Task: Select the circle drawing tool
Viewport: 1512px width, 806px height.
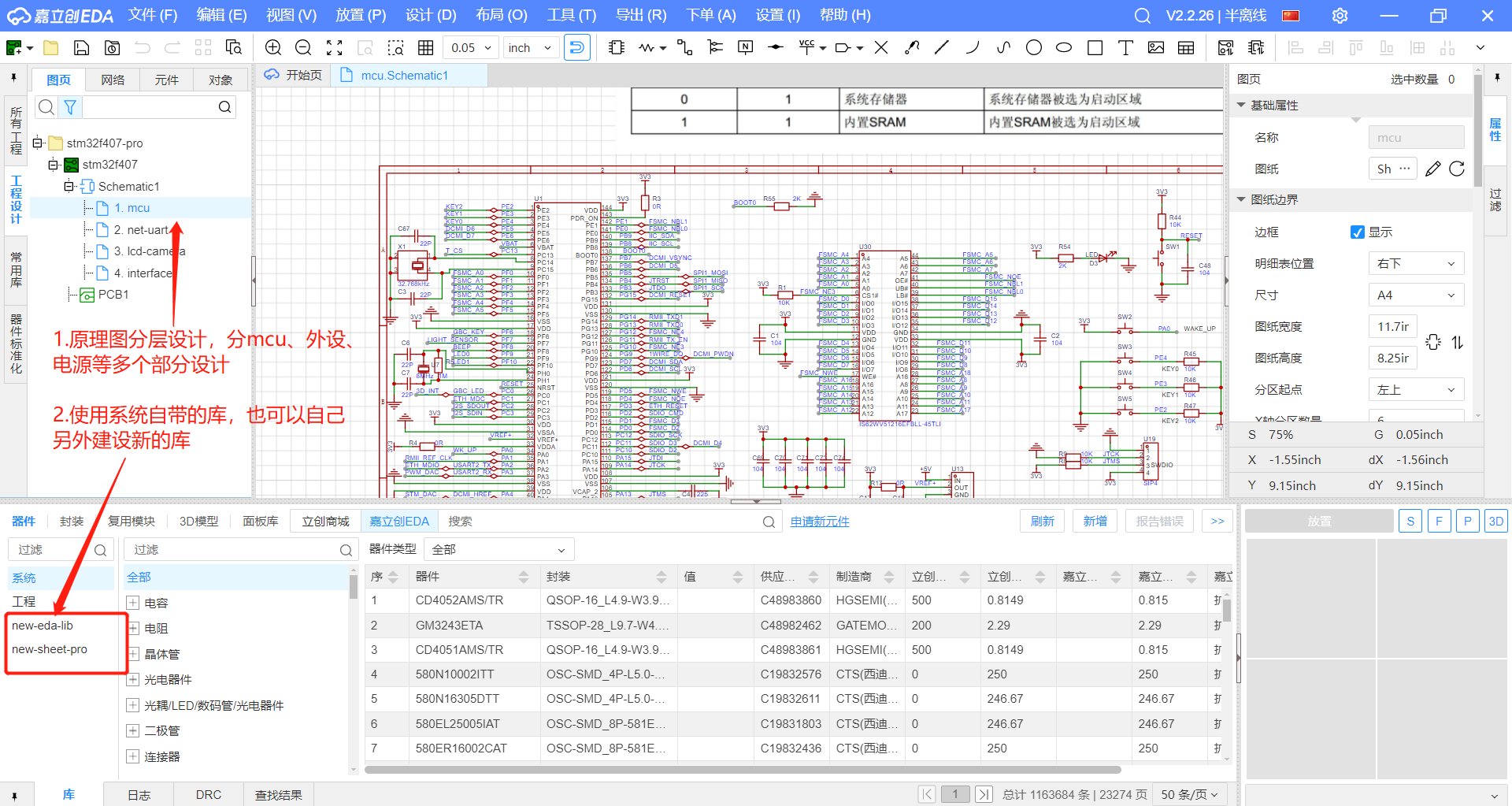Action: (x=1034, y=48)
